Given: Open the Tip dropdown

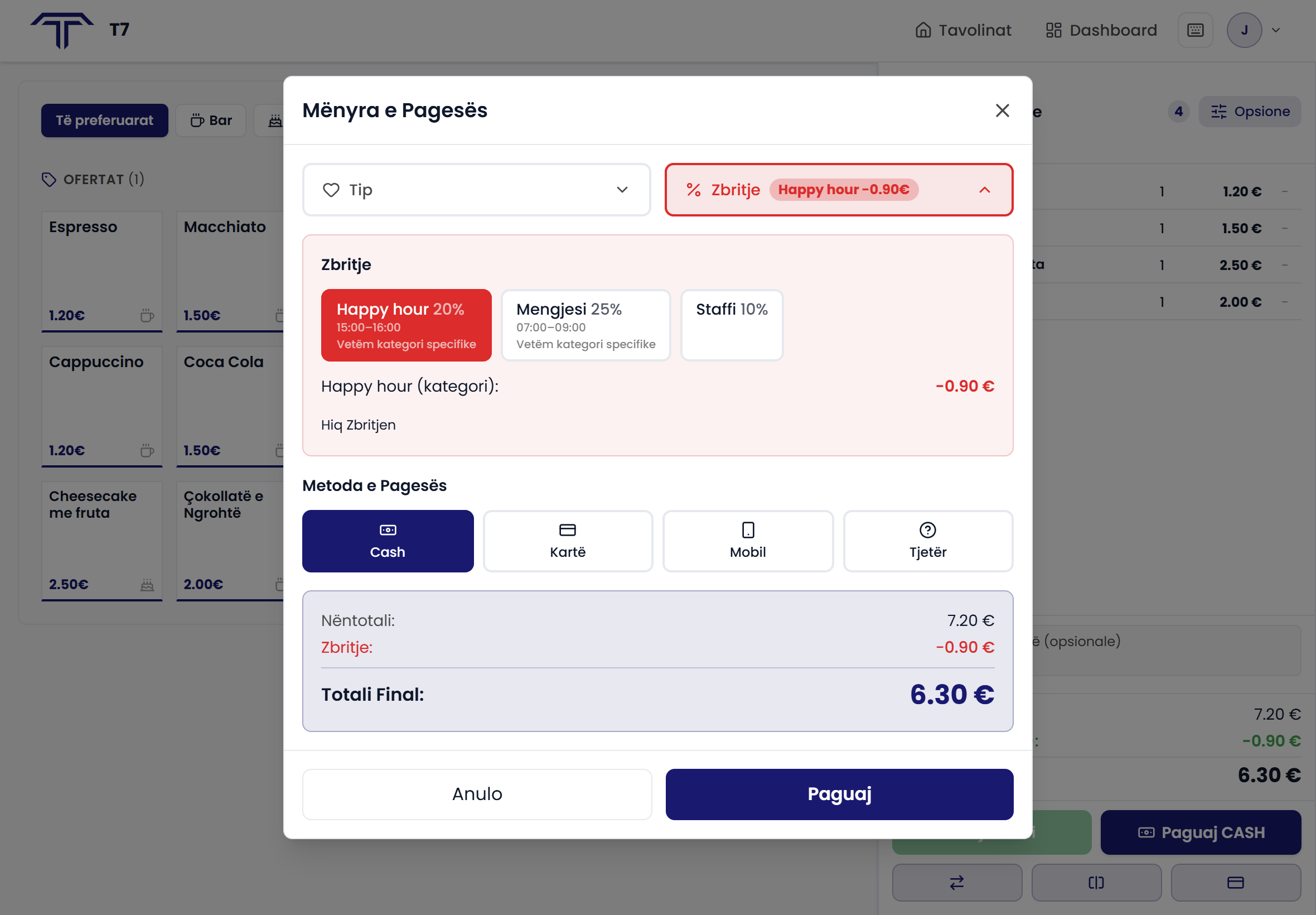Looking at the screenshot, I should (476, 190).
